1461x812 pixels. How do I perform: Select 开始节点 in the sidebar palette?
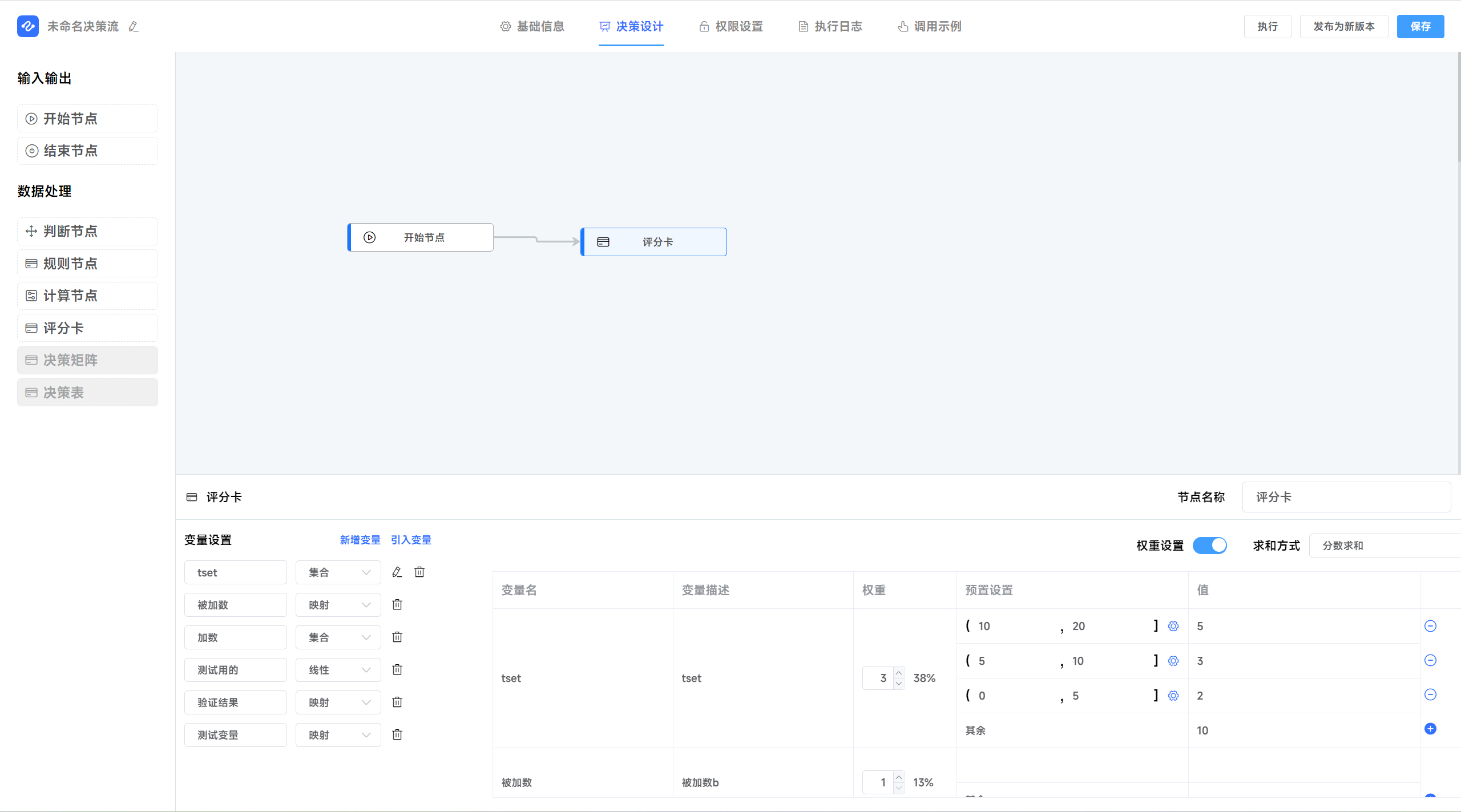pyautogui.click(x=87, y=119)
